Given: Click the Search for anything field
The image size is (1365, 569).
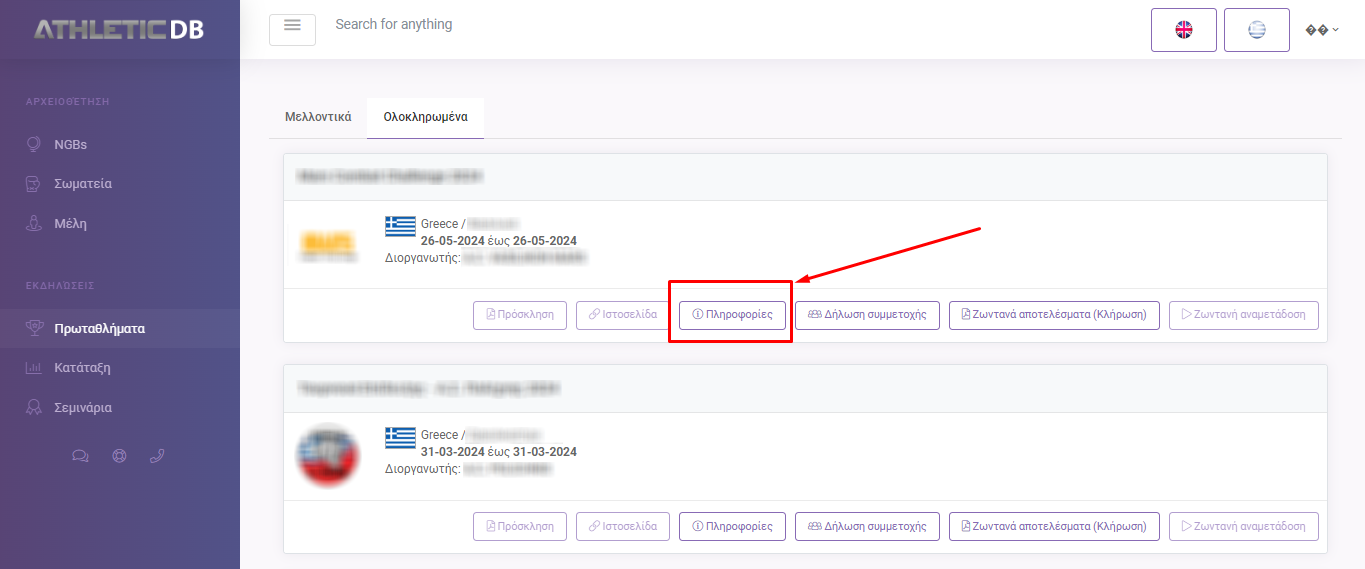Looking at the screenshot, I should point(393,24).
